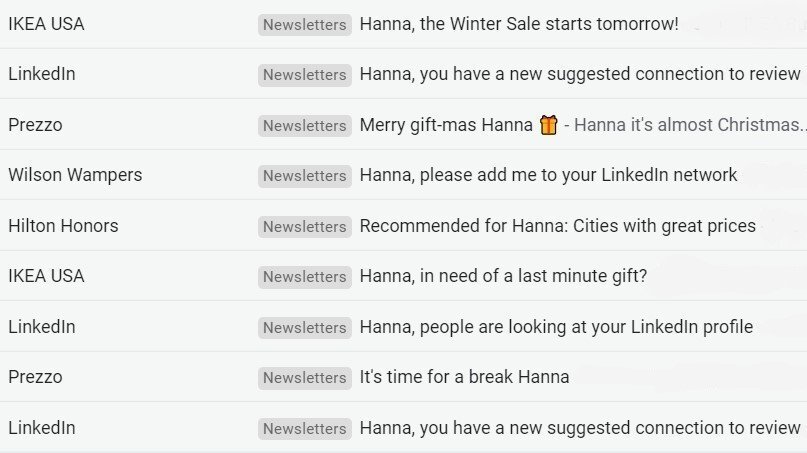The height and width of the screenshot is (453, 807).
Task: Click Newsletters tag on the LinkedIn profile views email
Action: coord(304,328)
